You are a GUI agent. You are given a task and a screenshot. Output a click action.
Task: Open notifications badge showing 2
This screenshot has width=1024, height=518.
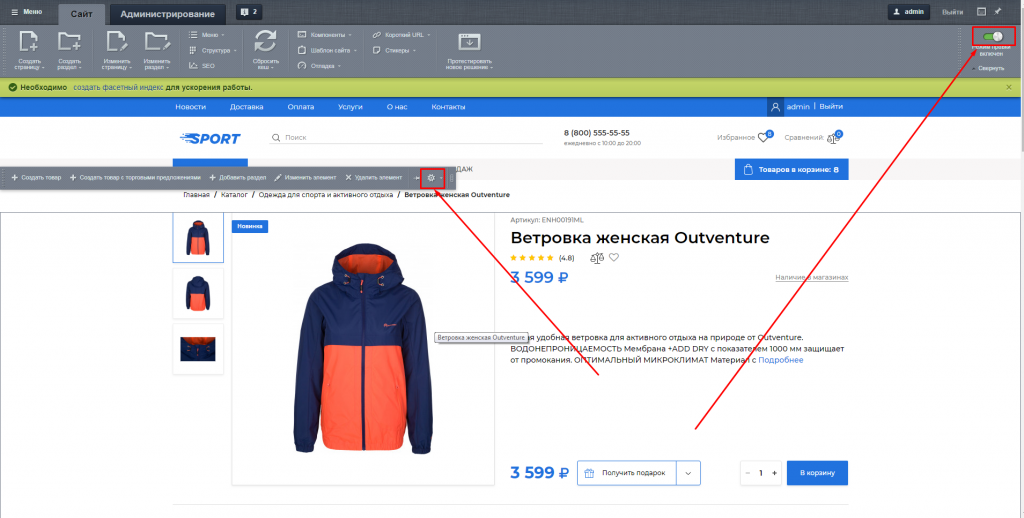[x=249, y=12]
